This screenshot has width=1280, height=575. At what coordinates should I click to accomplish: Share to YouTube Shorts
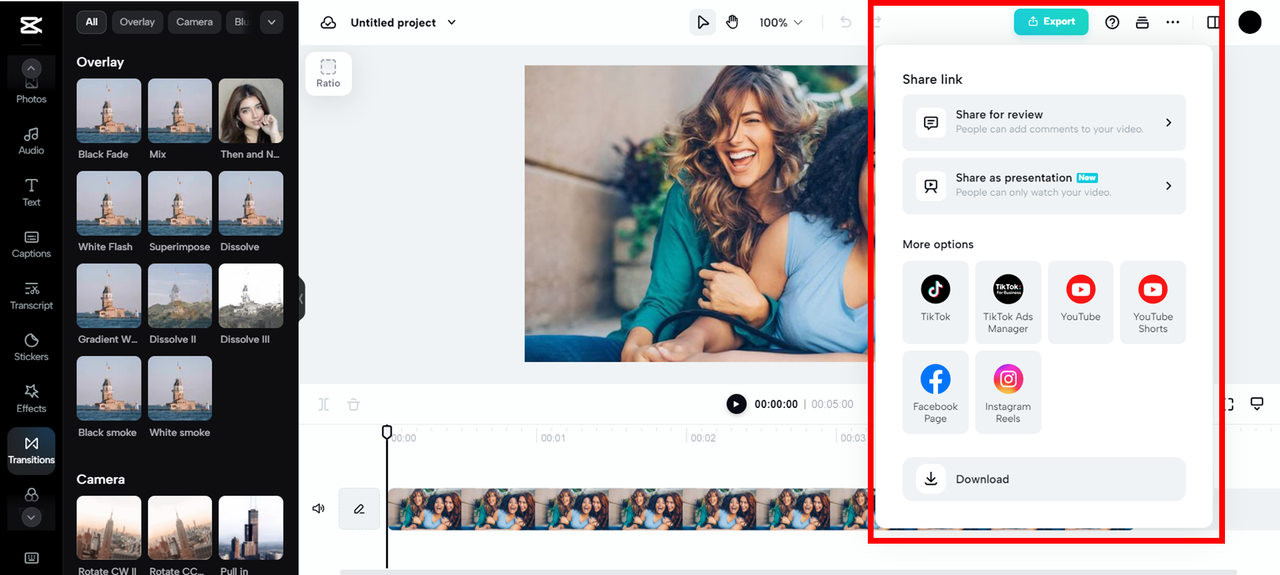(x=1153, y=302)
